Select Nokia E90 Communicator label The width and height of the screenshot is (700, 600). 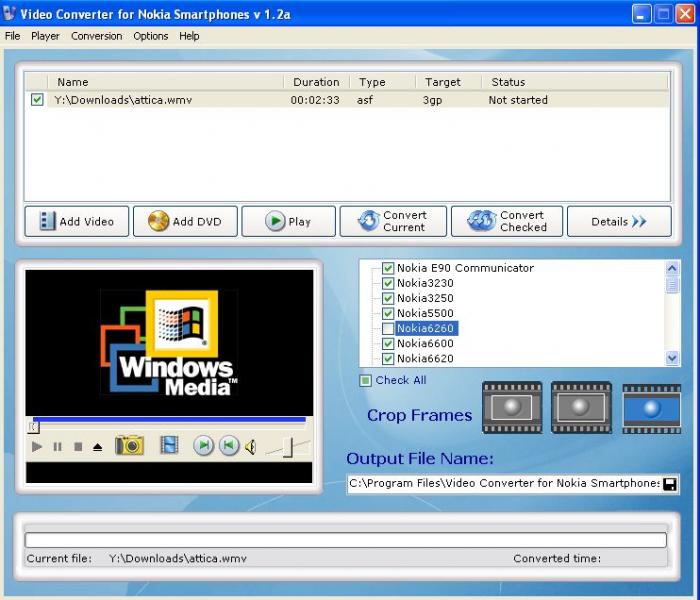[465, 268]
